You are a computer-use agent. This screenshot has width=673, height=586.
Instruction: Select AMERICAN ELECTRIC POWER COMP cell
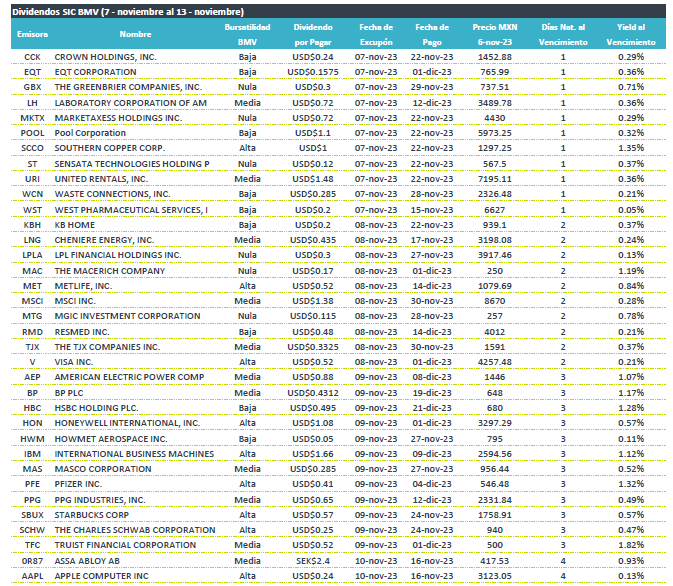coord(129,377)
